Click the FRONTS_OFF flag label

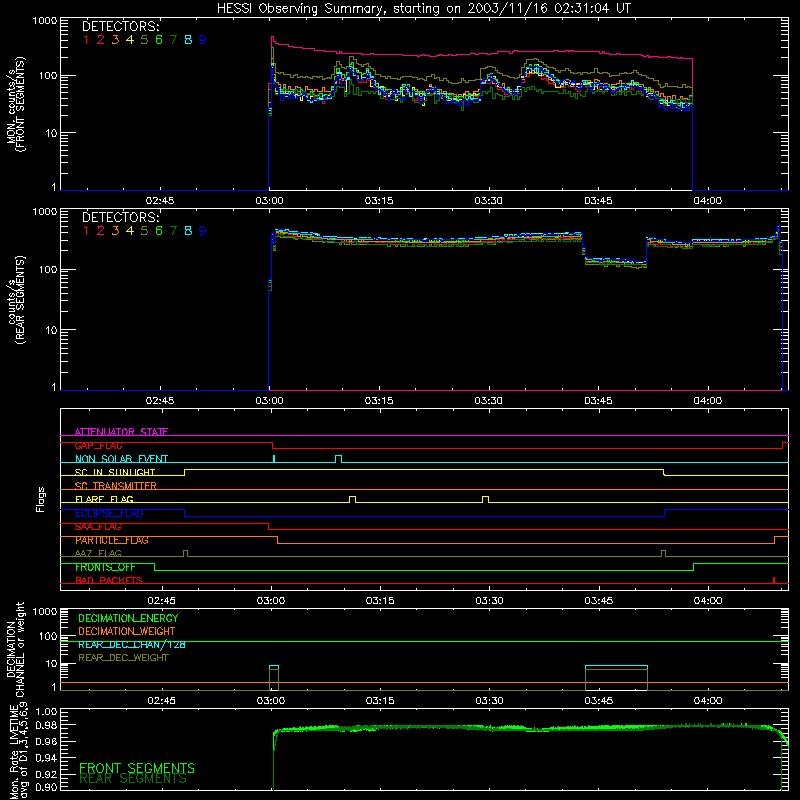[105, 567]
